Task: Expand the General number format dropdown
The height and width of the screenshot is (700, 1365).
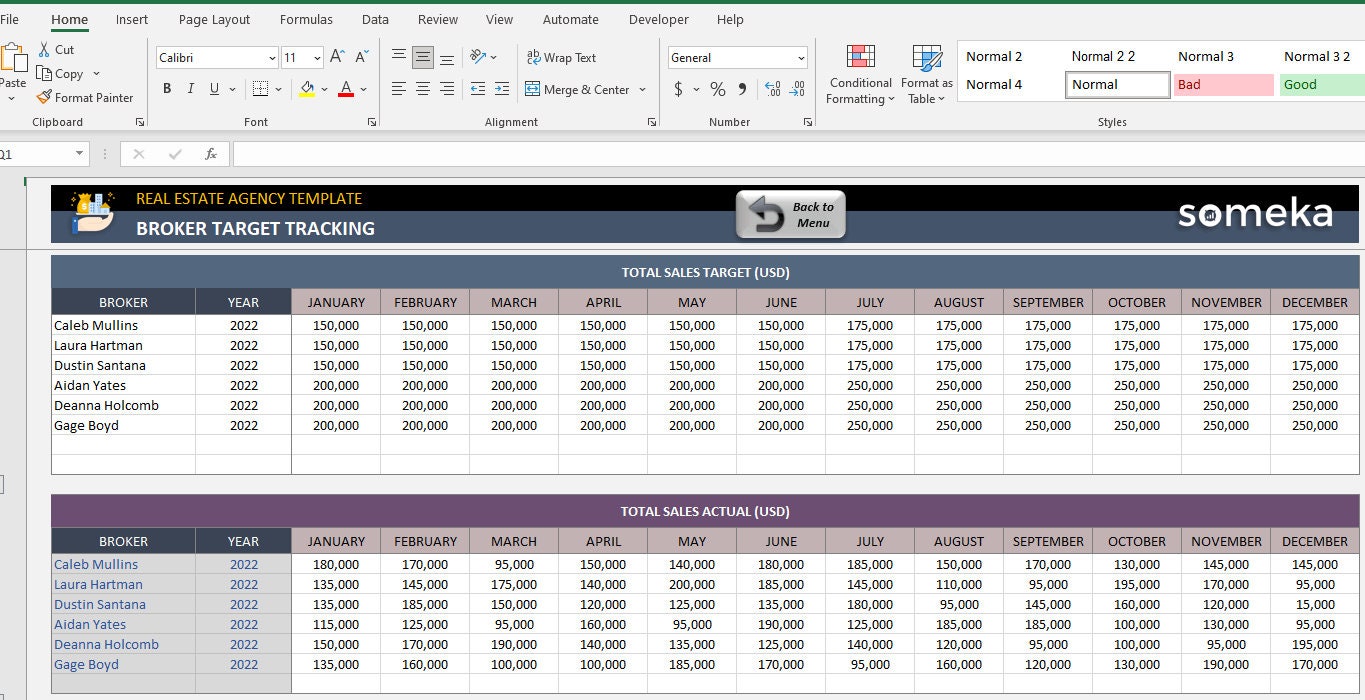Action: pos(803,57)
